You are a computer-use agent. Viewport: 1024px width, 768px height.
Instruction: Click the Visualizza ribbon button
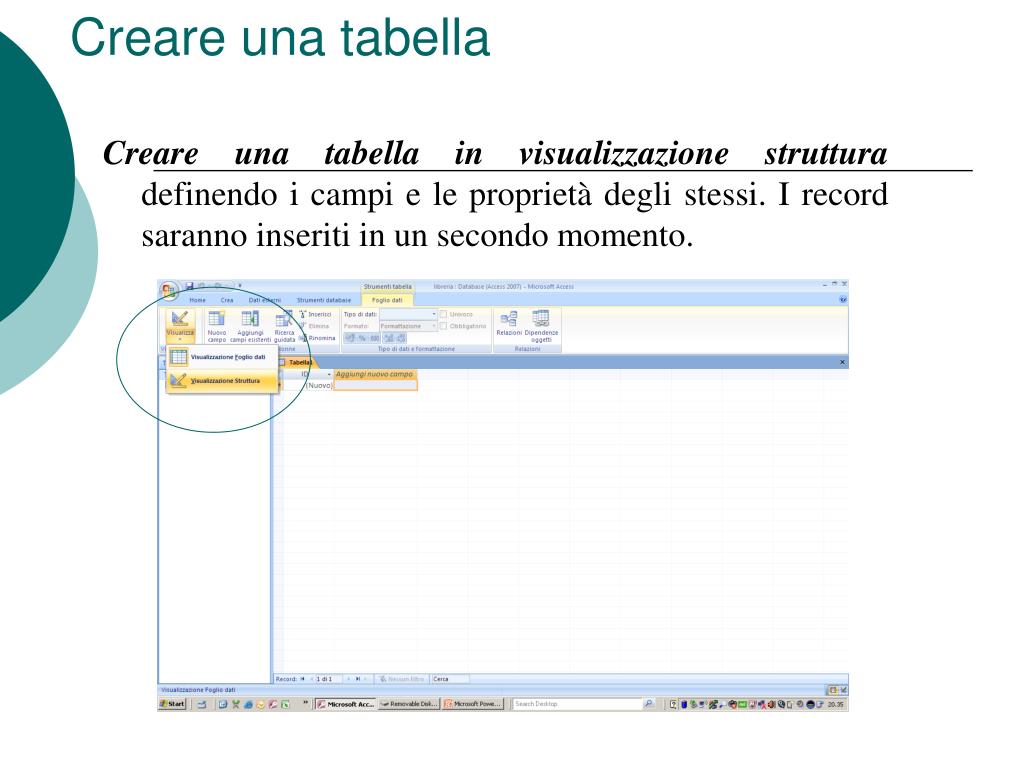pyautogui.click(x=180, y=325)
